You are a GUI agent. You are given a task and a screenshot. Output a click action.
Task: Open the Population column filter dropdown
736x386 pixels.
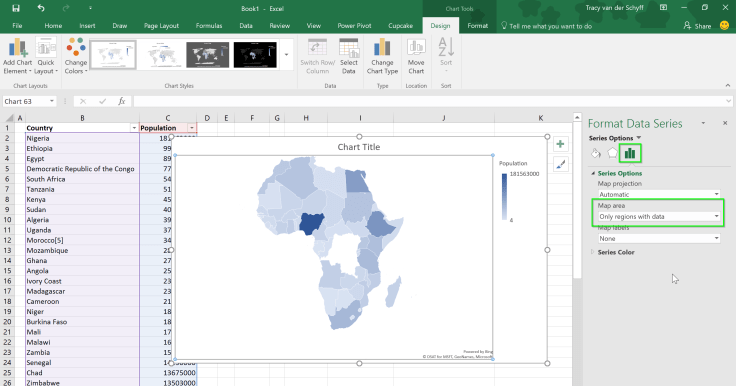(x=192, y=128)
